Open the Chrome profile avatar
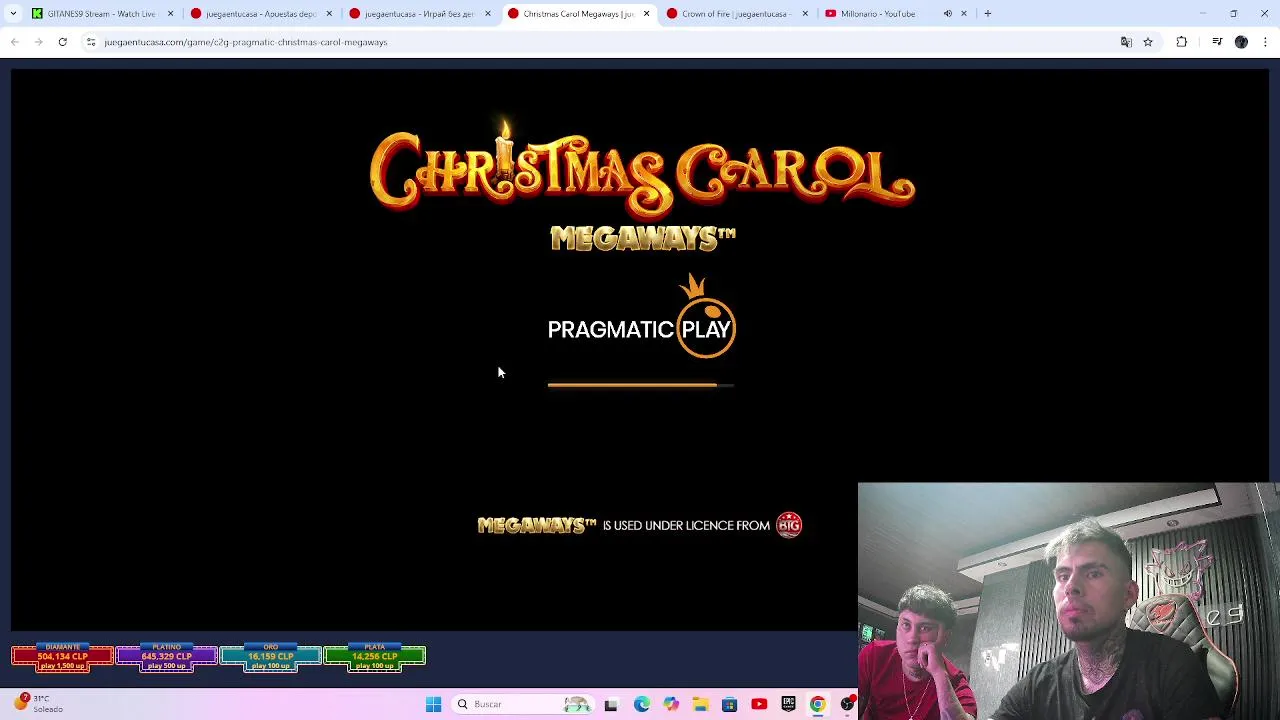This screenshot has width=1280, height=720. (1241, 42)
